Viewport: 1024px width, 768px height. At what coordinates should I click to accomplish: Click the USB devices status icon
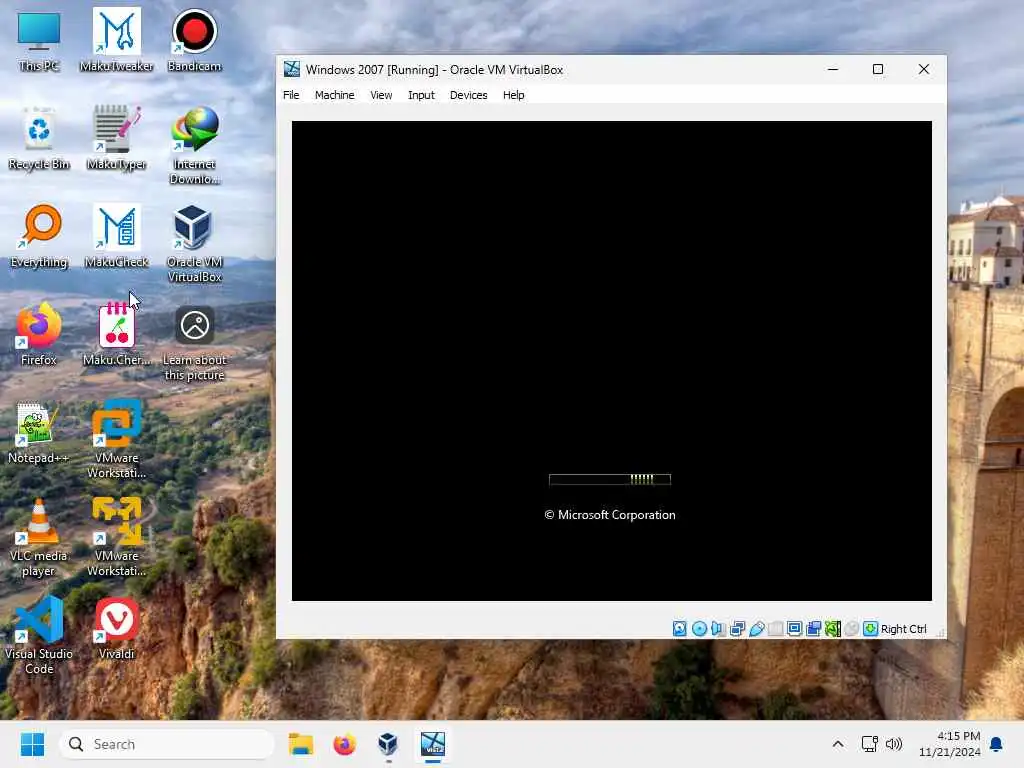[x=756, y=629]
